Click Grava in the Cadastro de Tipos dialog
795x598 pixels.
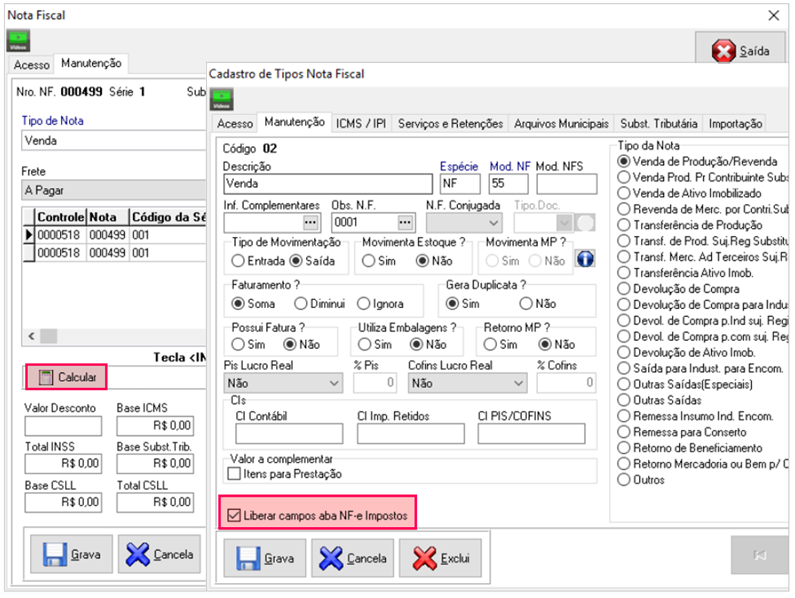[266, 558]
